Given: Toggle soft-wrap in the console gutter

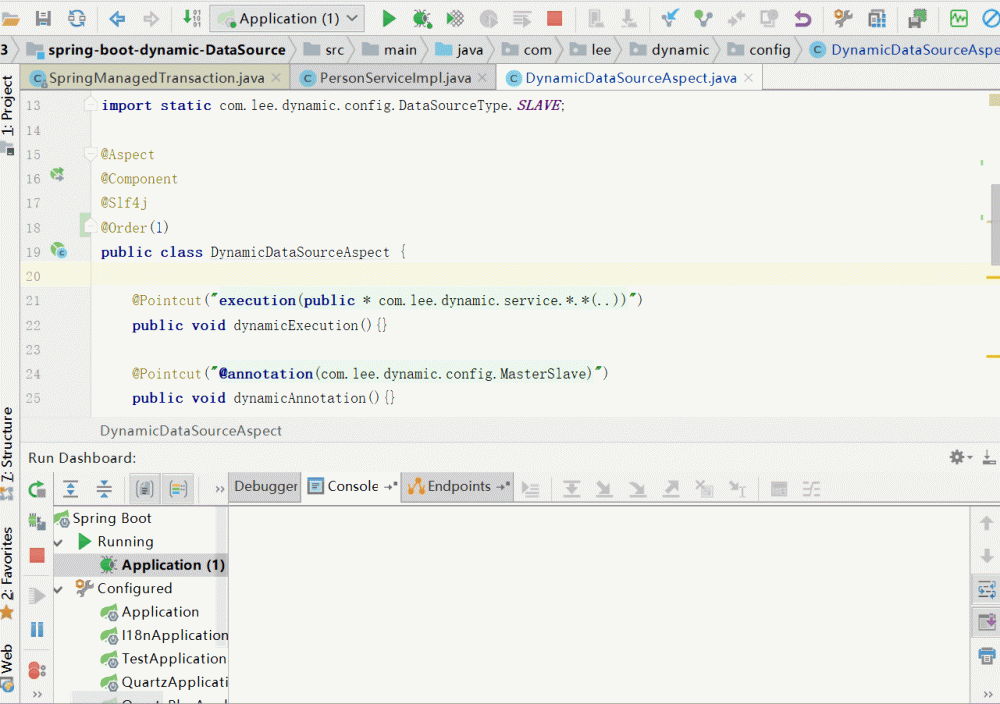Looking at the screenshot, I should click(986, 589).
